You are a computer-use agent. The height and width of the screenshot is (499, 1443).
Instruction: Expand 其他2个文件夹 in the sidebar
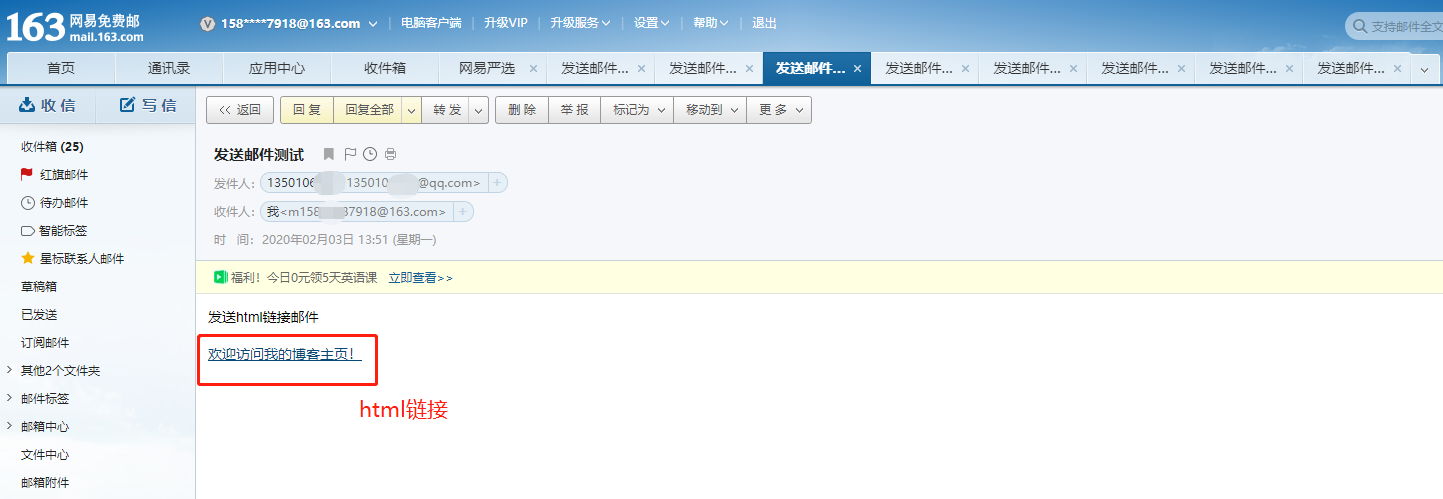coord(9,370)
